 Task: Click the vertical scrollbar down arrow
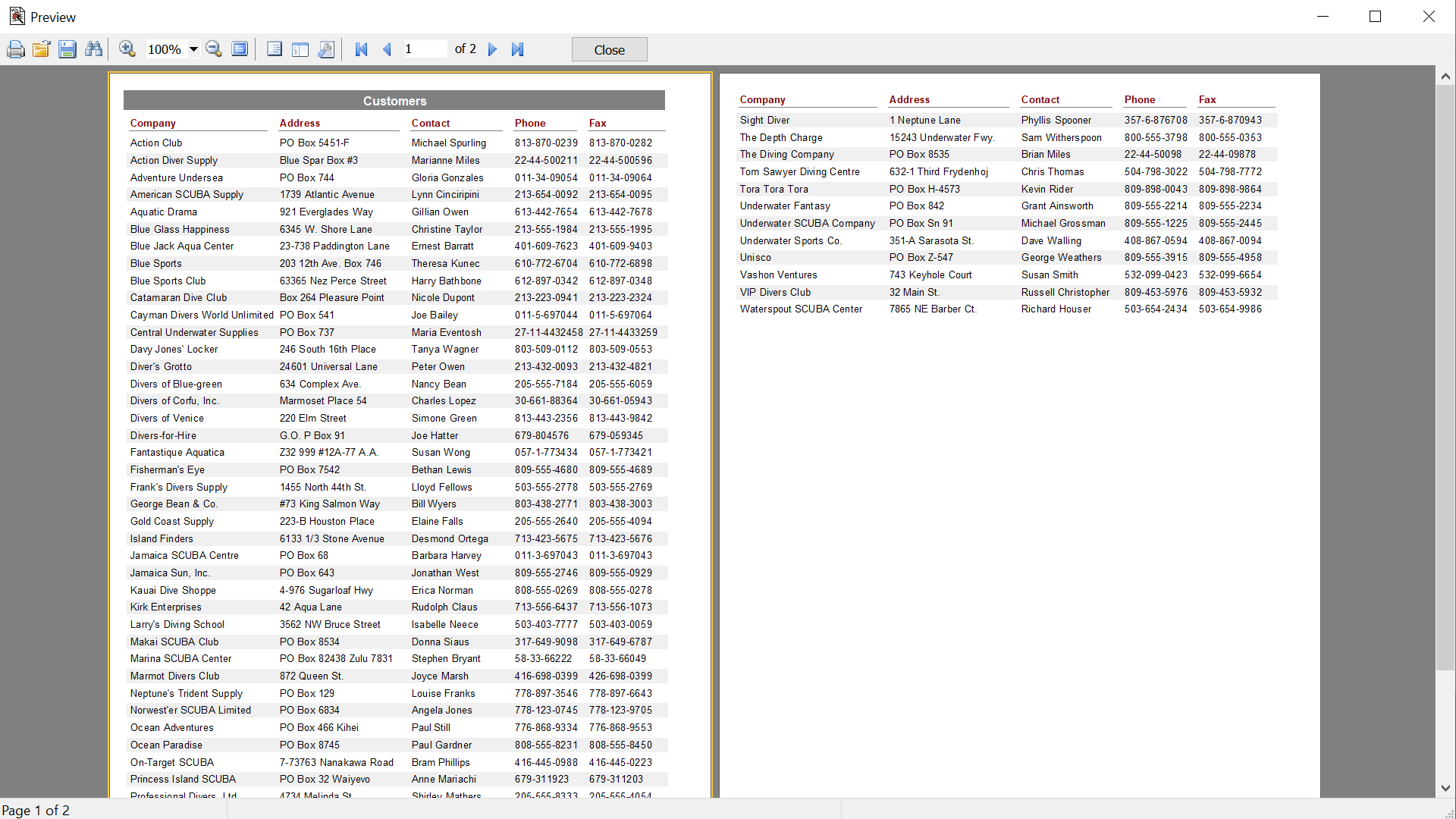1445,789
